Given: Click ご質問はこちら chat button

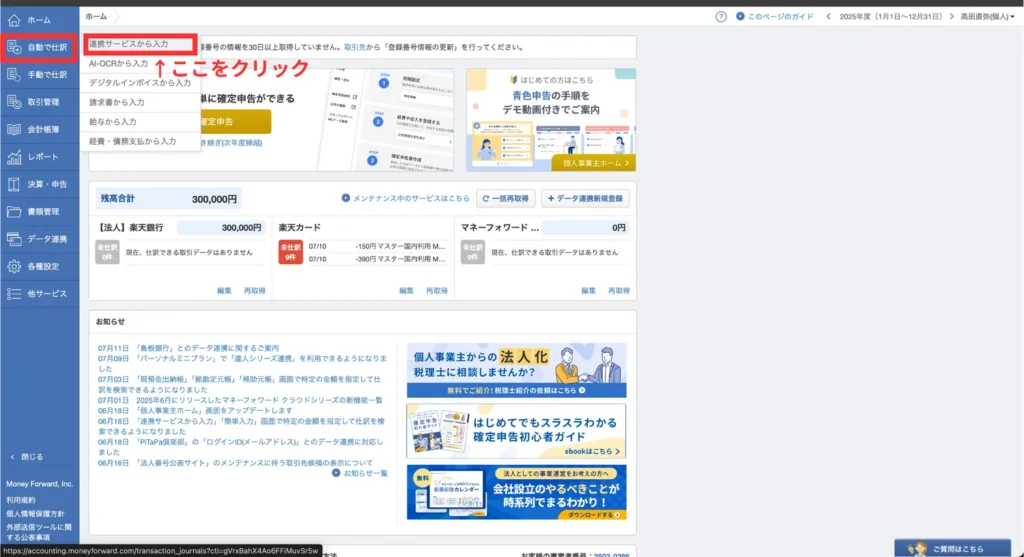Looking at the screenshot, I should (x=952, y=549).
